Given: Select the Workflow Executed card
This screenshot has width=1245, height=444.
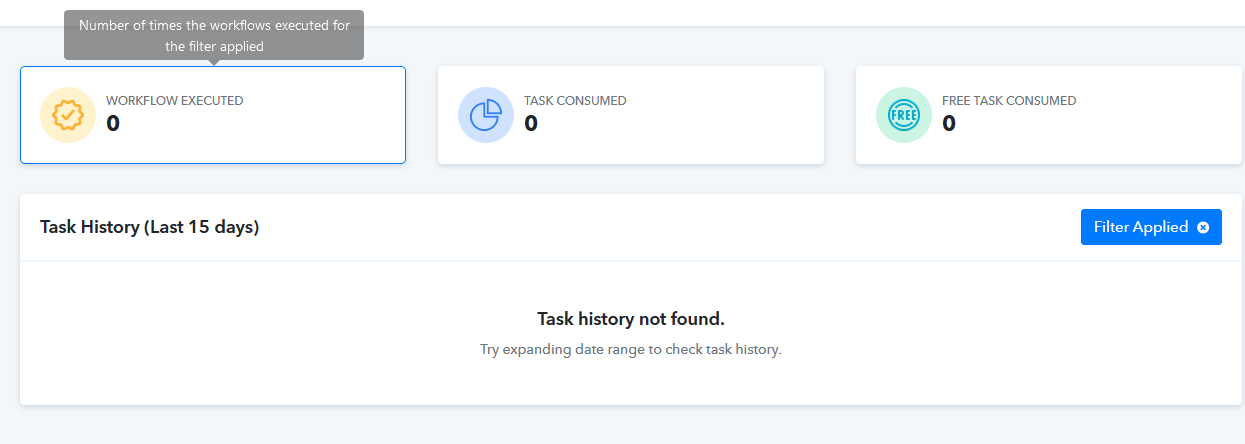Looking at the screenshot, I should click(213, 115).
